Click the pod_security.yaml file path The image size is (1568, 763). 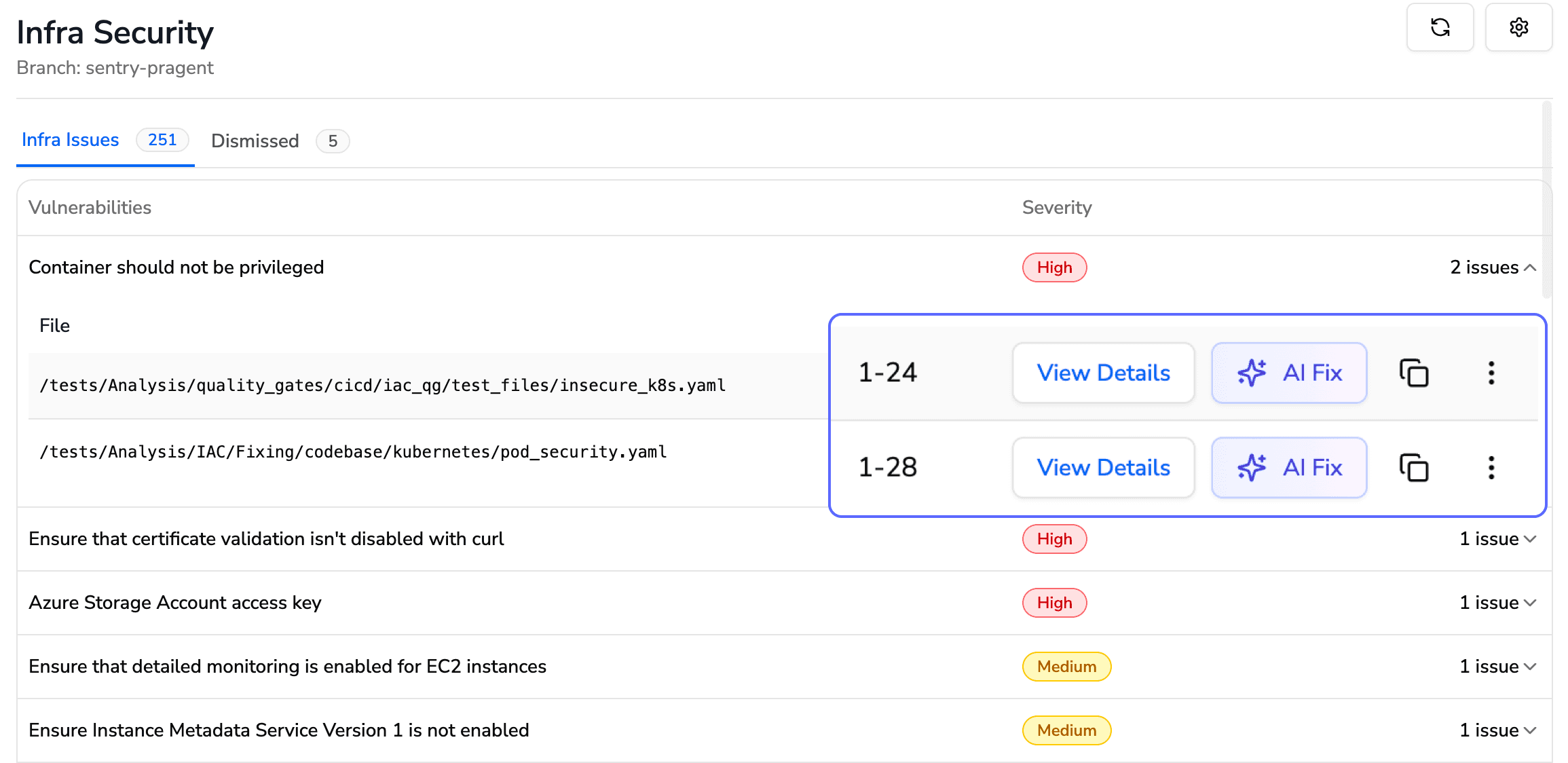(x=353, y=452)
